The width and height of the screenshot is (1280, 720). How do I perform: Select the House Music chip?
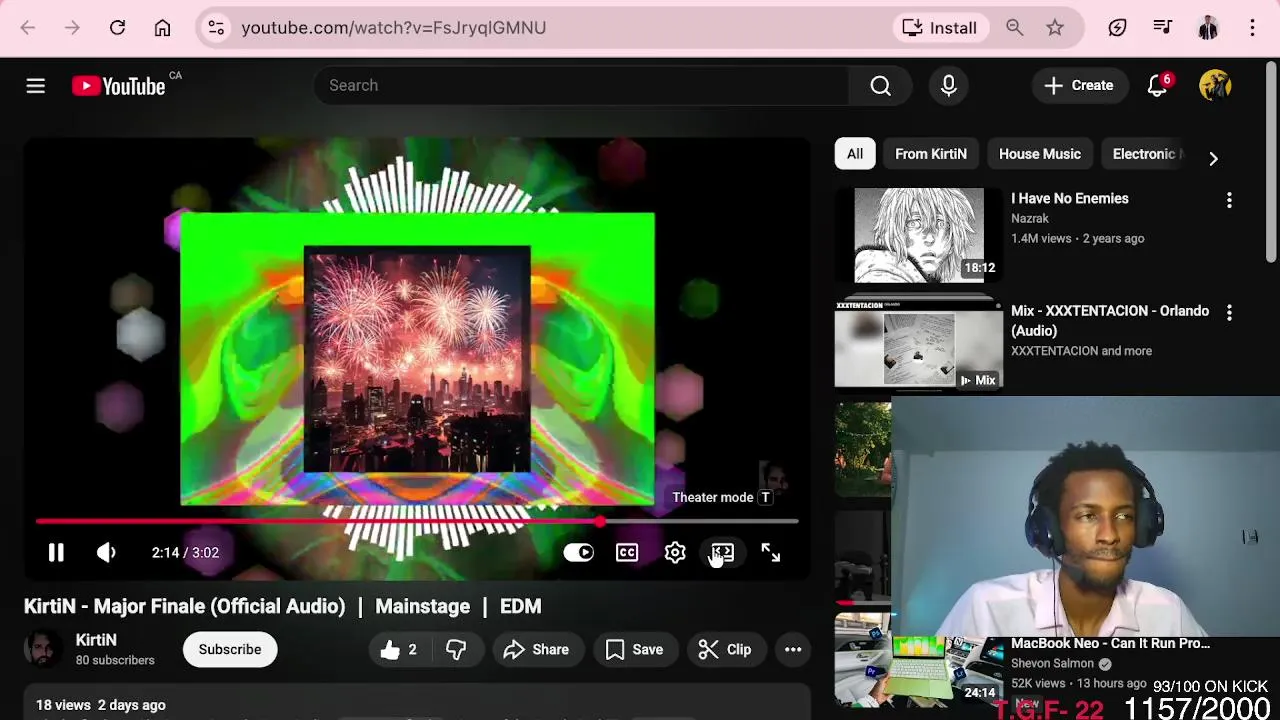click(x=1040, y=154)
